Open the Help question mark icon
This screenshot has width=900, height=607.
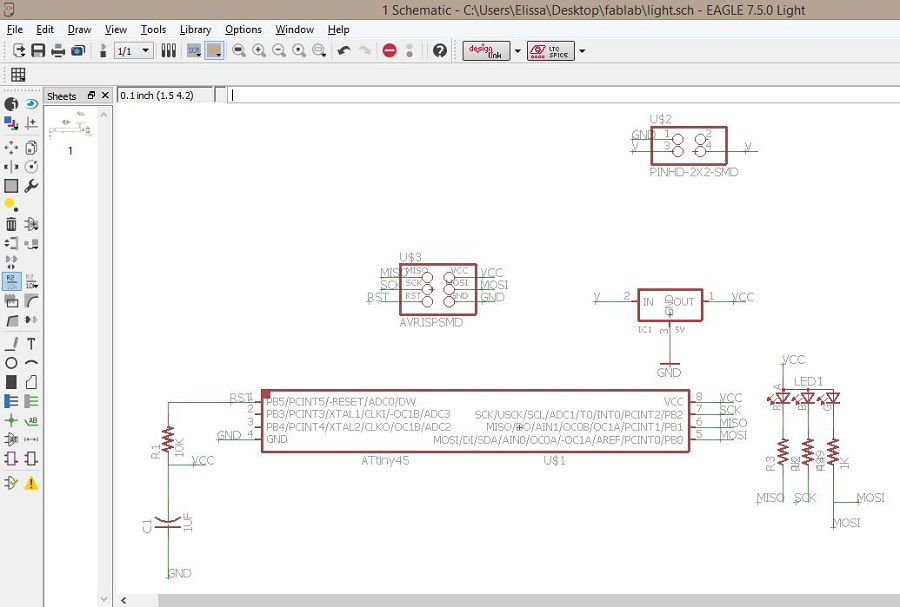[x=440, y=50]
